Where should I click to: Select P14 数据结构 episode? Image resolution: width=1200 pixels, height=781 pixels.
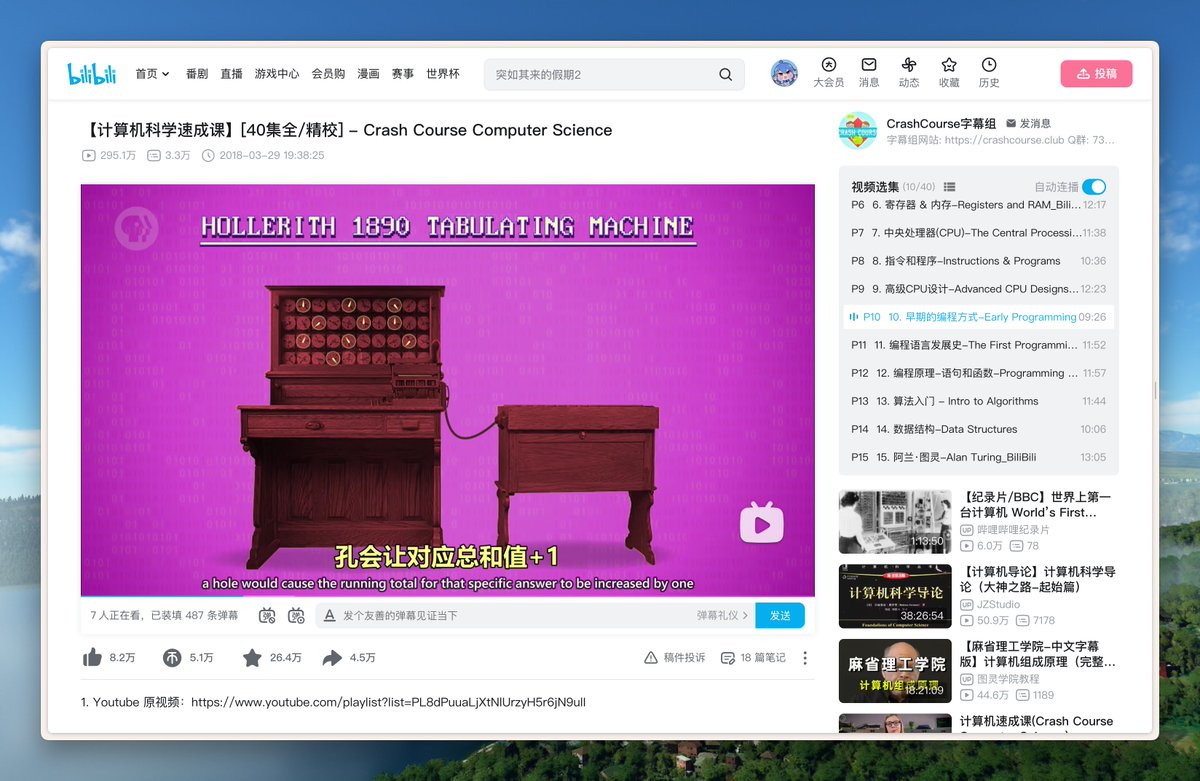[979, 429]
